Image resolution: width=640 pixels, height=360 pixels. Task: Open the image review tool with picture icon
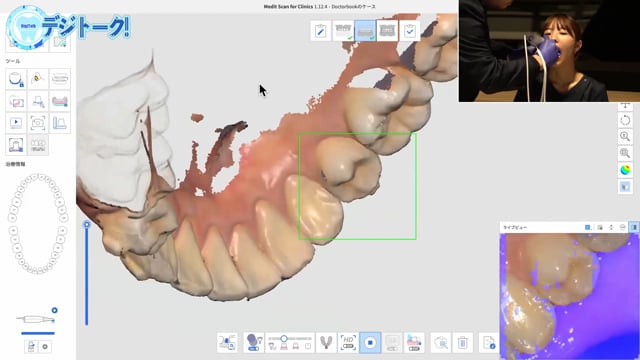pos(16,101)
